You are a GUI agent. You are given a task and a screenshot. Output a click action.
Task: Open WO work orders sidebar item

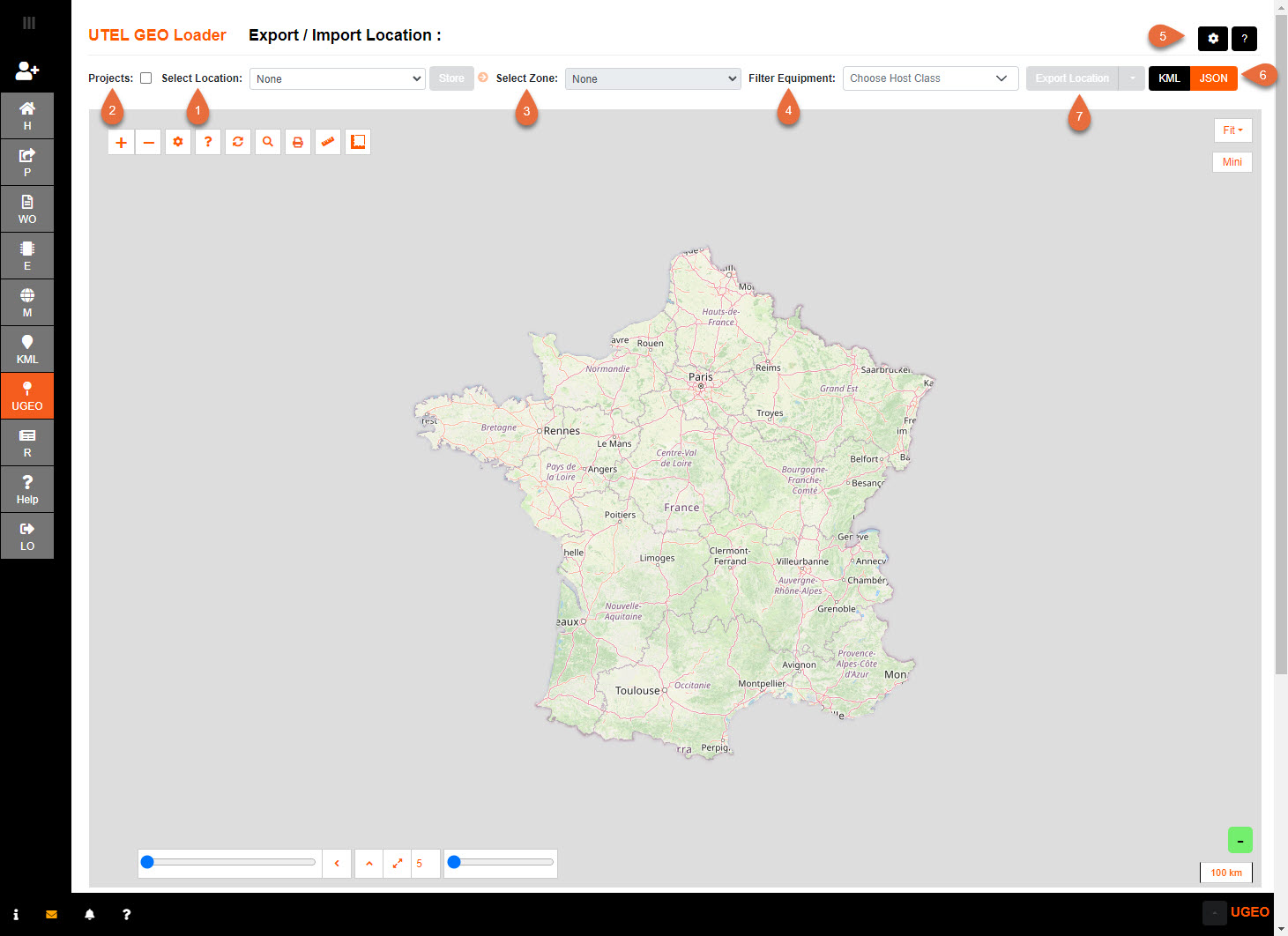point(27,209)
